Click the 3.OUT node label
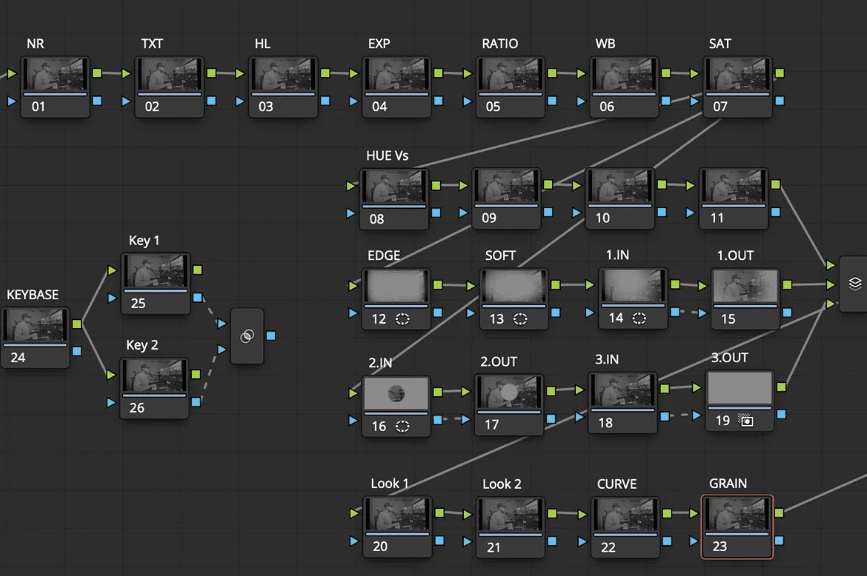Screen dimensions: 867x576 tap(729, 358)
